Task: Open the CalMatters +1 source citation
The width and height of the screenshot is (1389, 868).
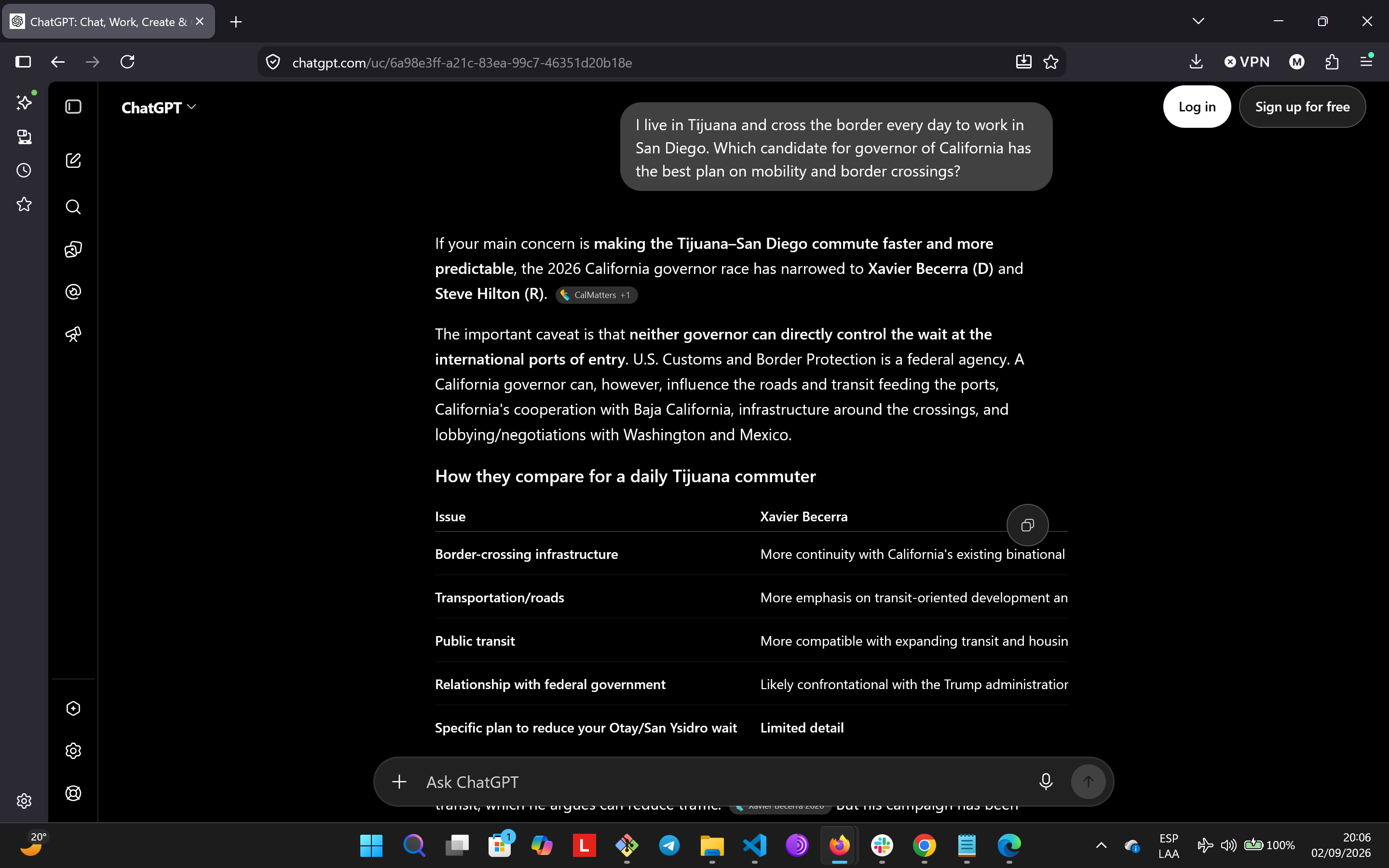Action: point(596,295)
